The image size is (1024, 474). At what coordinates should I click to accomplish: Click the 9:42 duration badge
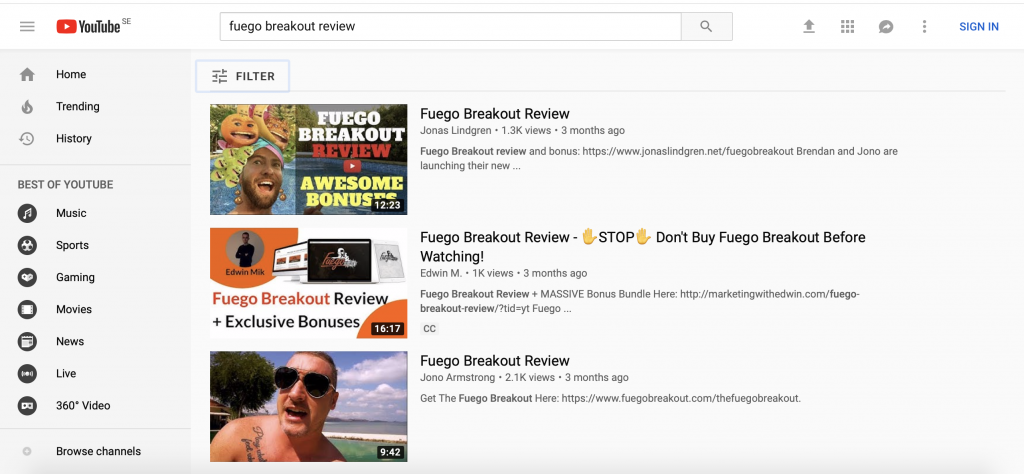point(390,452)
